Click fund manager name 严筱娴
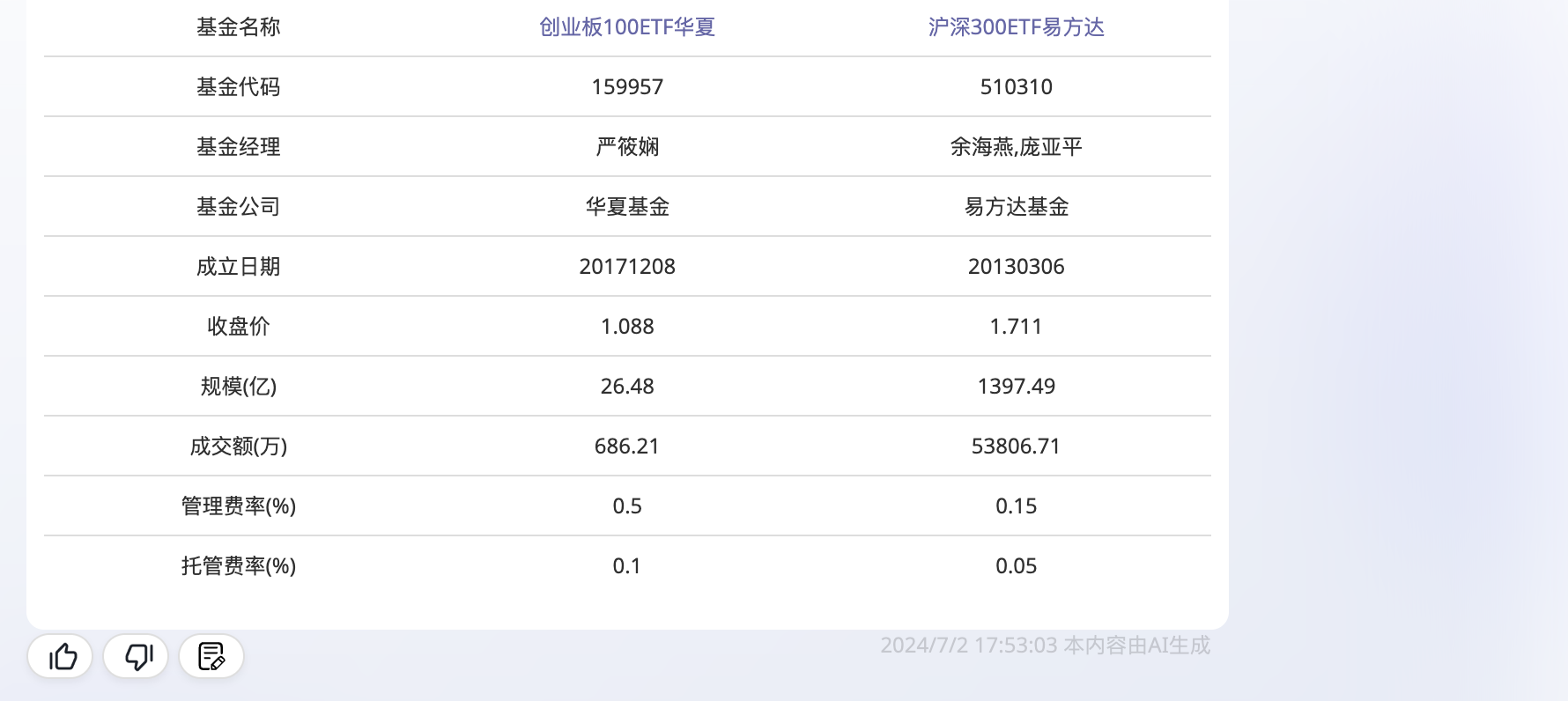The width and height of the screenshot is (1568, 701). point(626,147)
